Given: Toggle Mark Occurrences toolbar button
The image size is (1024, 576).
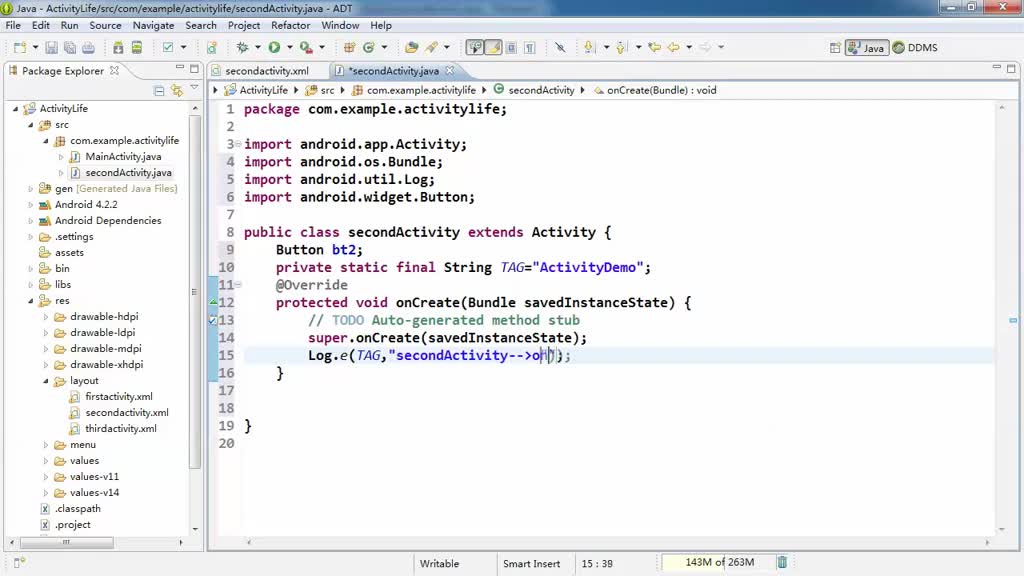Looking at the screenshot, I should pos(493,48).
